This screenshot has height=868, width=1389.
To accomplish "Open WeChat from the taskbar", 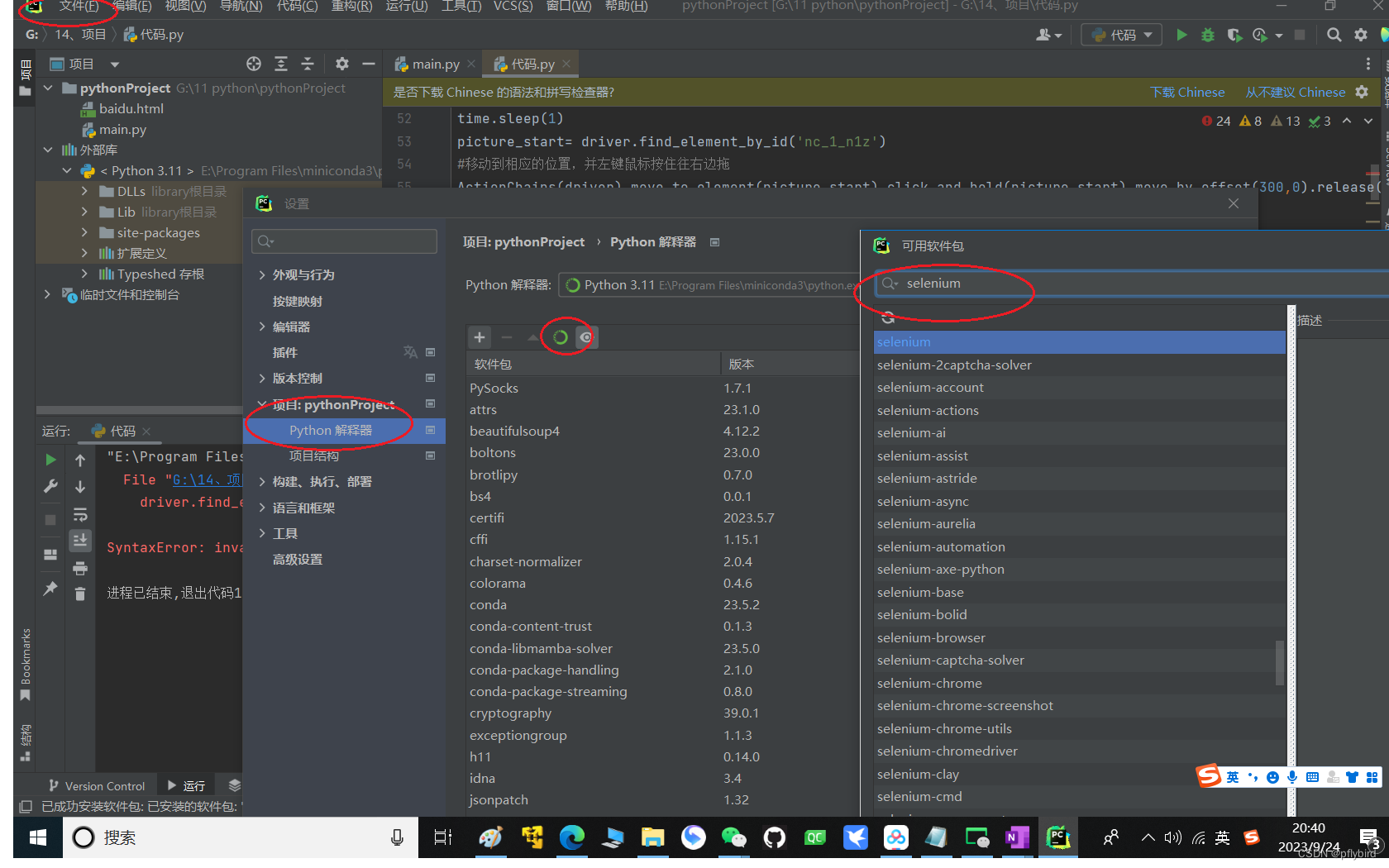I will tap(733, 837).
